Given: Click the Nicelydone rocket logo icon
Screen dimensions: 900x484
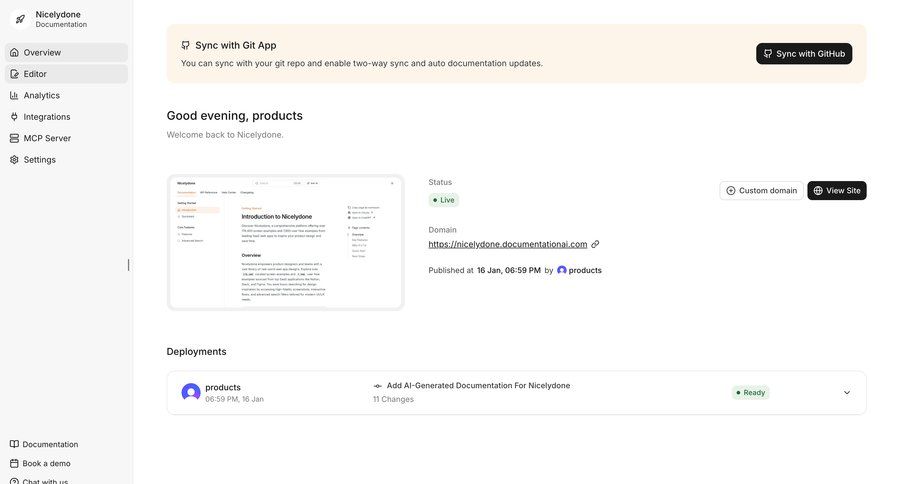Looking at the screenshot, I should coord(20,18).
